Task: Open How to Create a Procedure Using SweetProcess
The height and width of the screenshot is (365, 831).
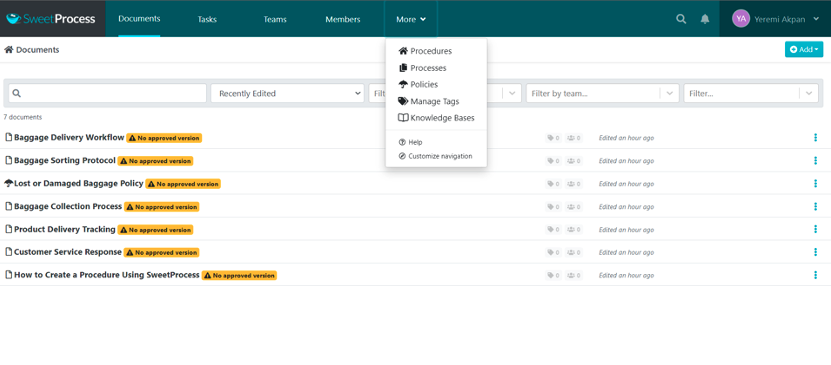Action: [107, 275]
